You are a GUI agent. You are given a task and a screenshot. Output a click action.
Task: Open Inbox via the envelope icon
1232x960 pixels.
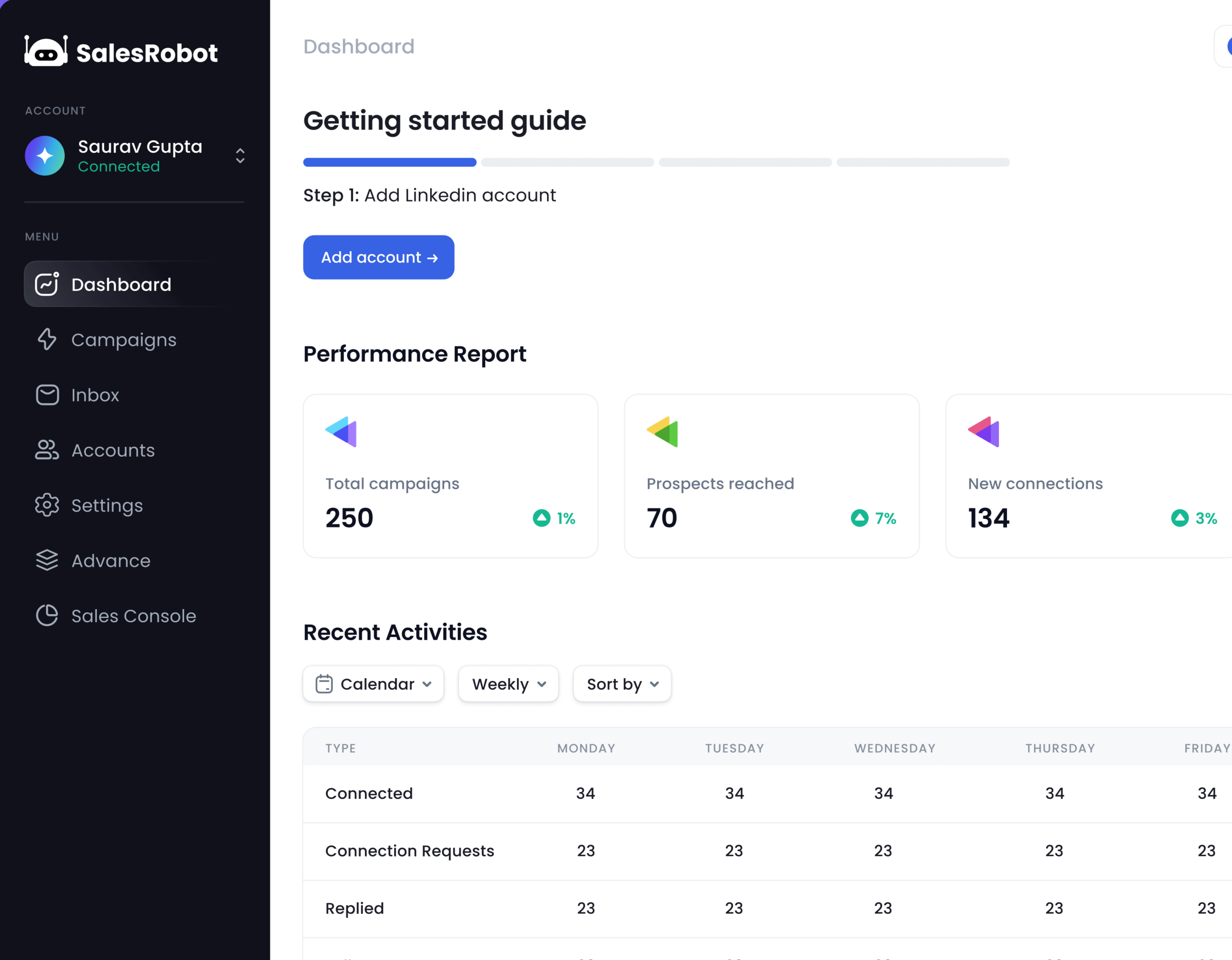coord(47,394)
